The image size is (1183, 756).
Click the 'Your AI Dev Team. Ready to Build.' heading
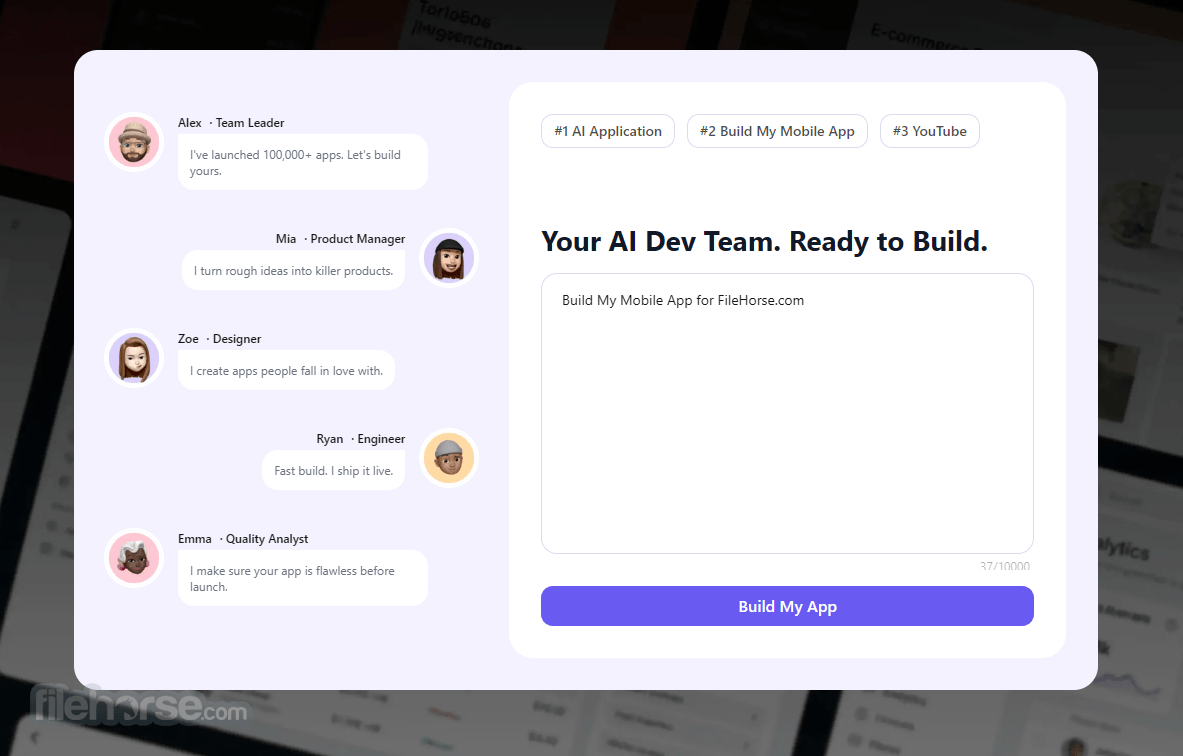764,242
